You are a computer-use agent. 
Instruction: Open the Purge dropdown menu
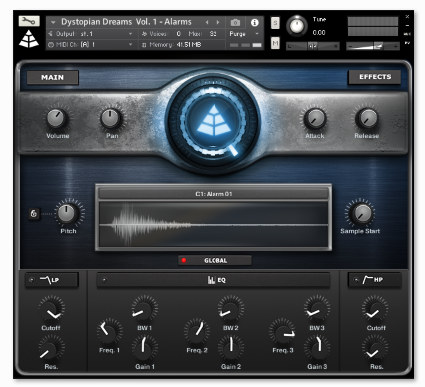pyautogui.click(x=257, y=34)
